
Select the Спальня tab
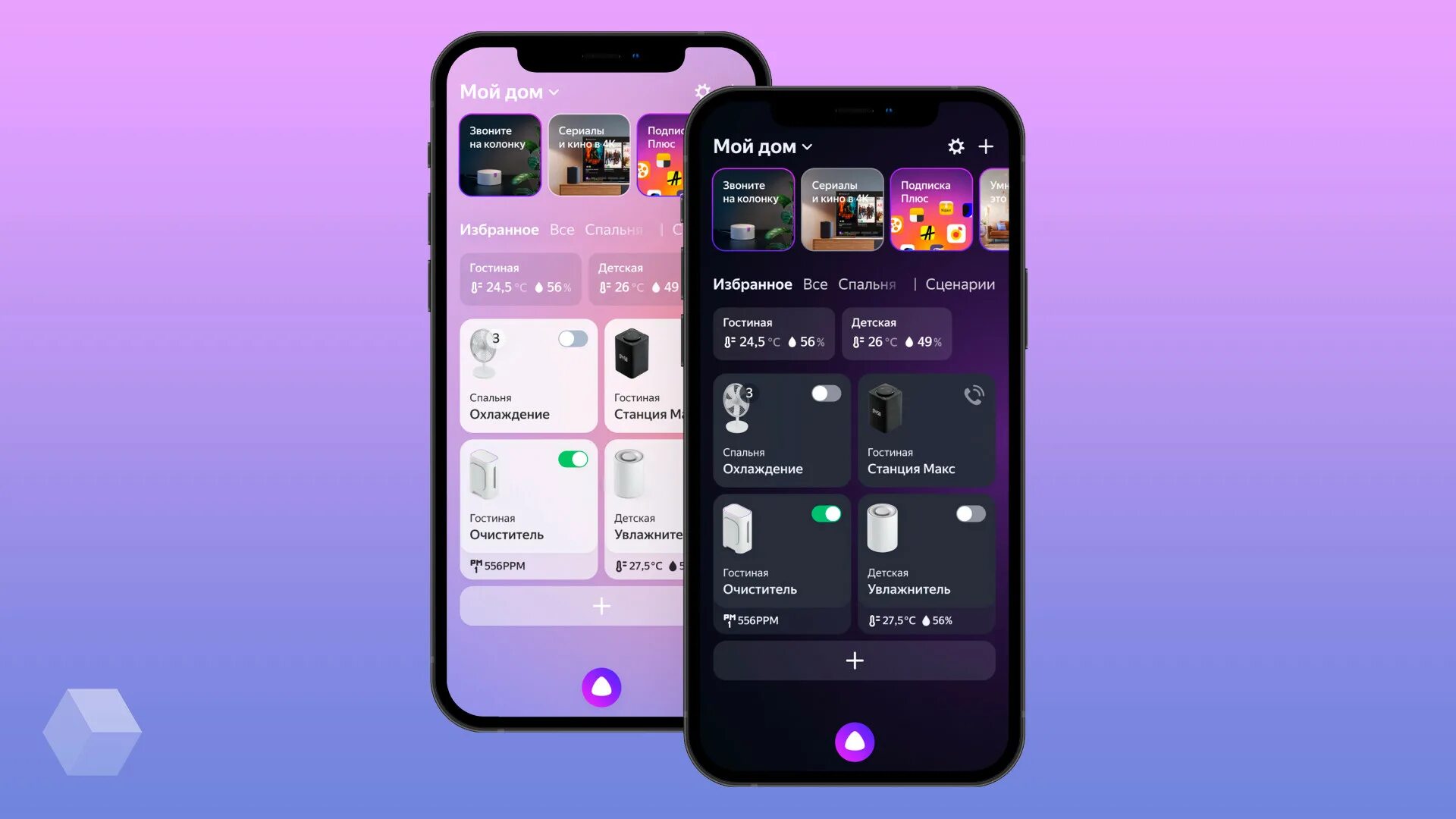coord(866,284)
